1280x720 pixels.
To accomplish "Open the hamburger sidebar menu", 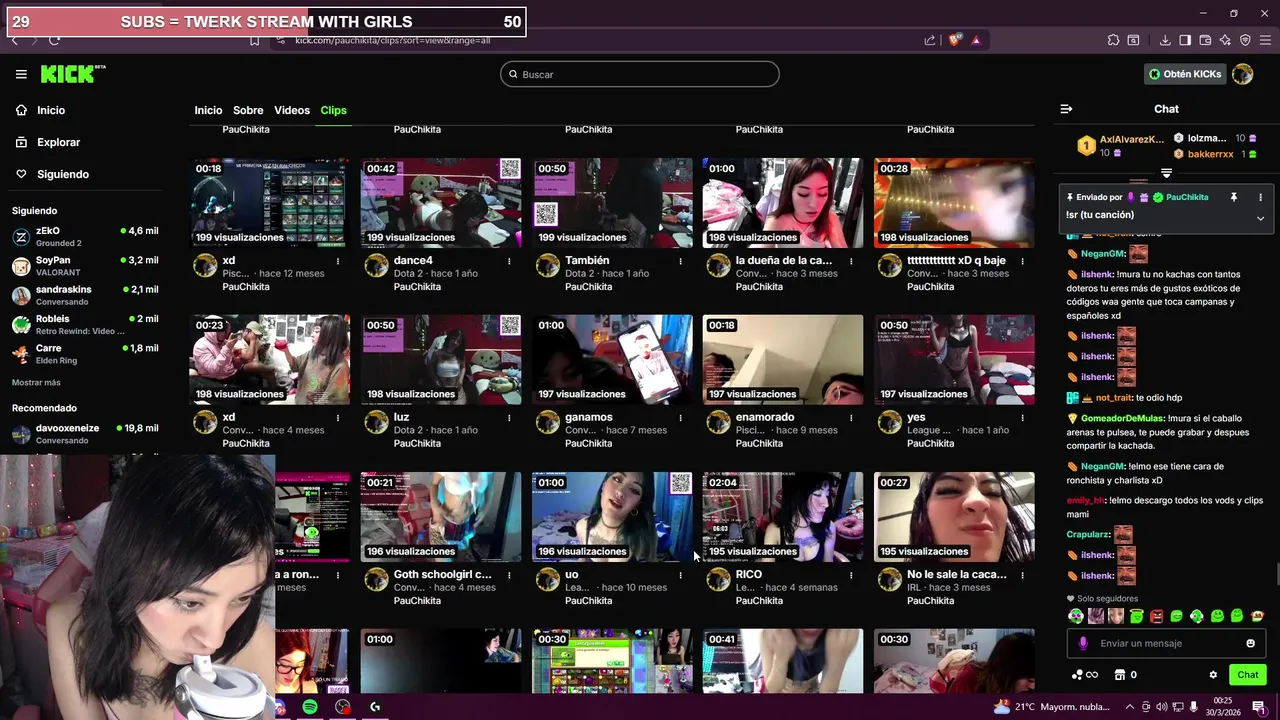I will tap(21, 74).
